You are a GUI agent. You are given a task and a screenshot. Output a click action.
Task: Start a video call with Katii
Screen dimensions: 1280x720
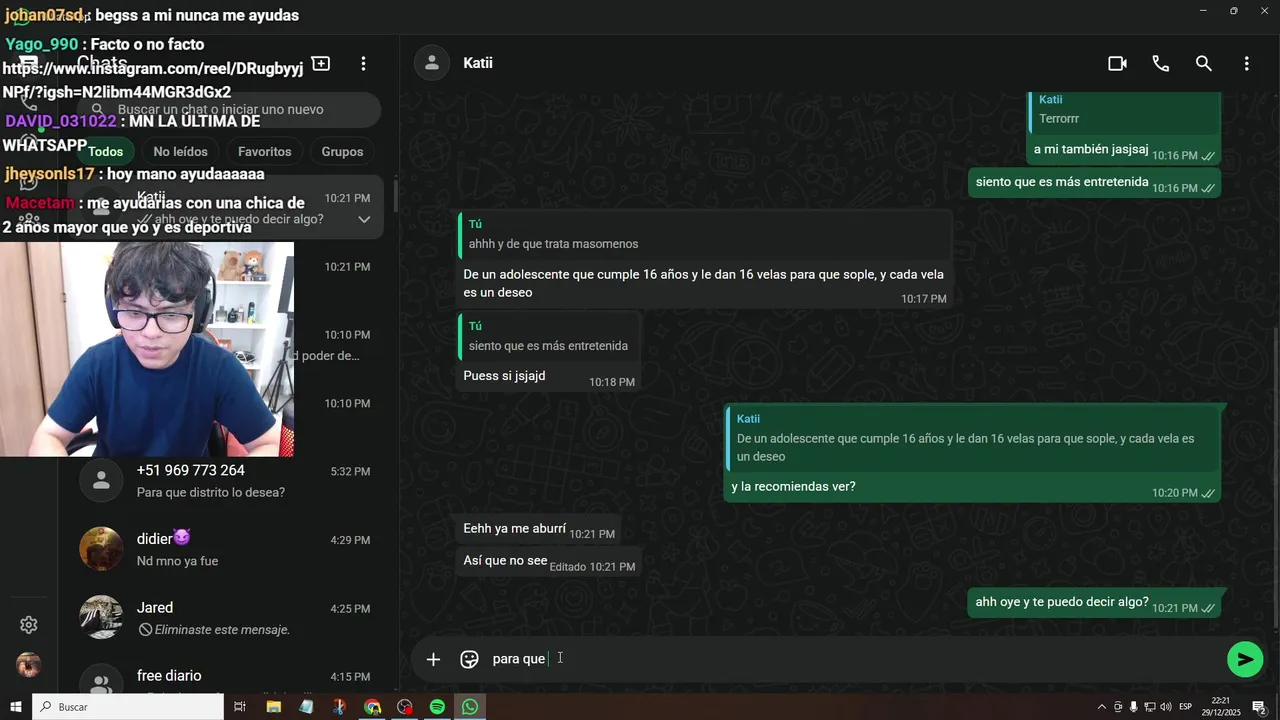click(1117, 63)
